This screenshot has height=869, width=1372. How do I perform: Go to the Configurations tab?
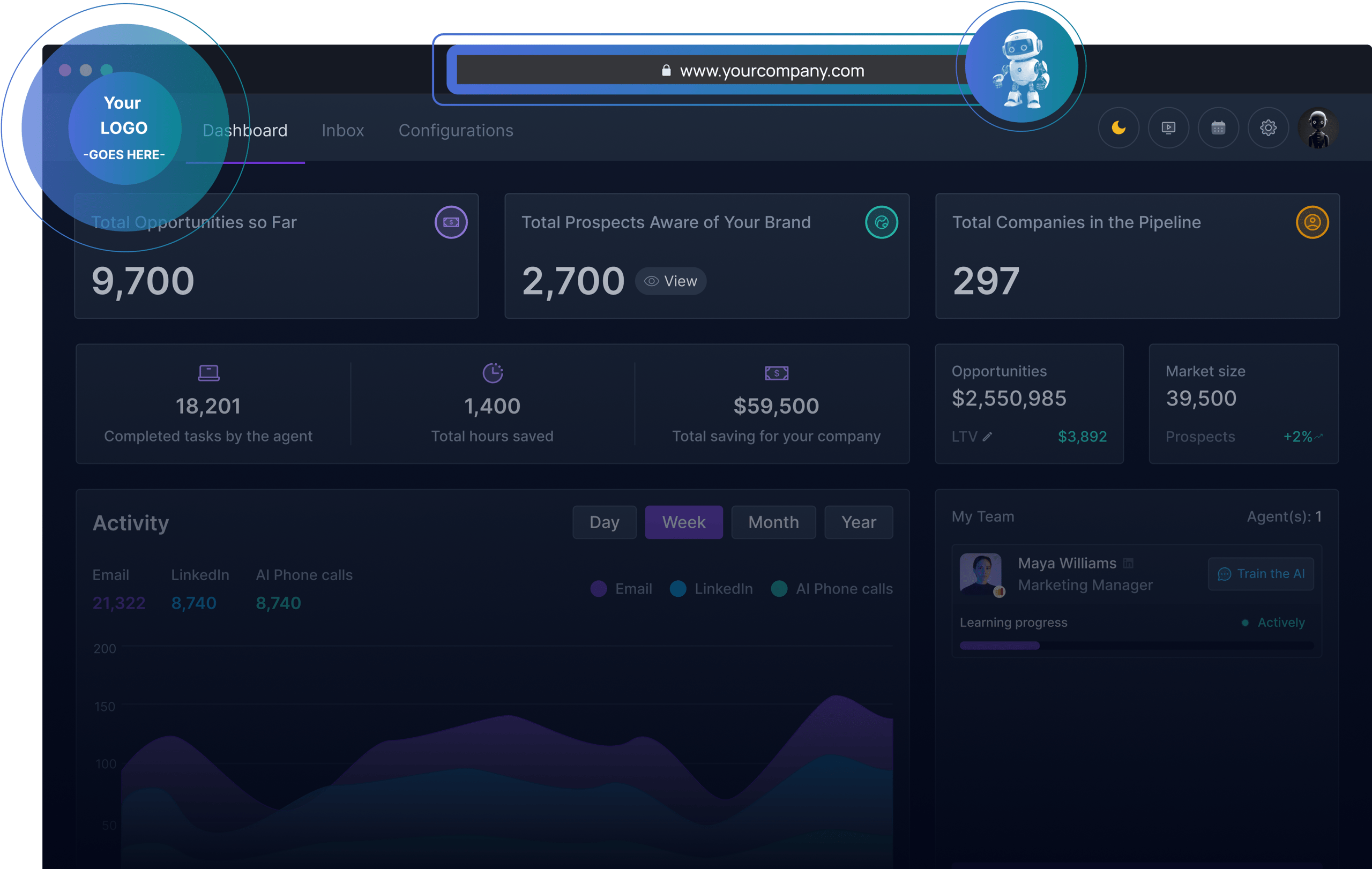coord(456,130)
